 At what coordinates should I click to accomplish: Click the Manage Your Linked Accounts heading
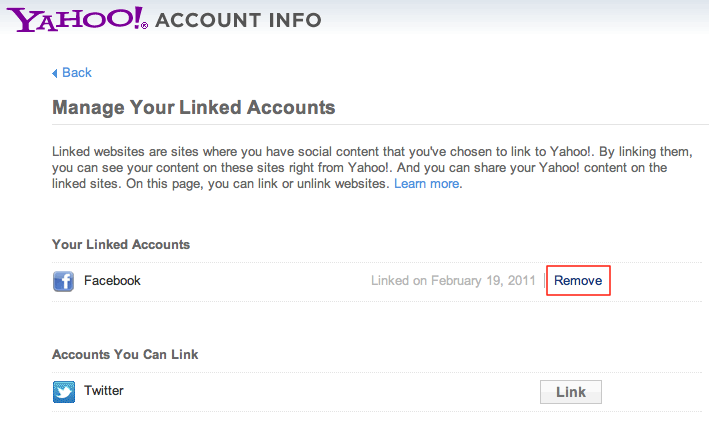194,108
